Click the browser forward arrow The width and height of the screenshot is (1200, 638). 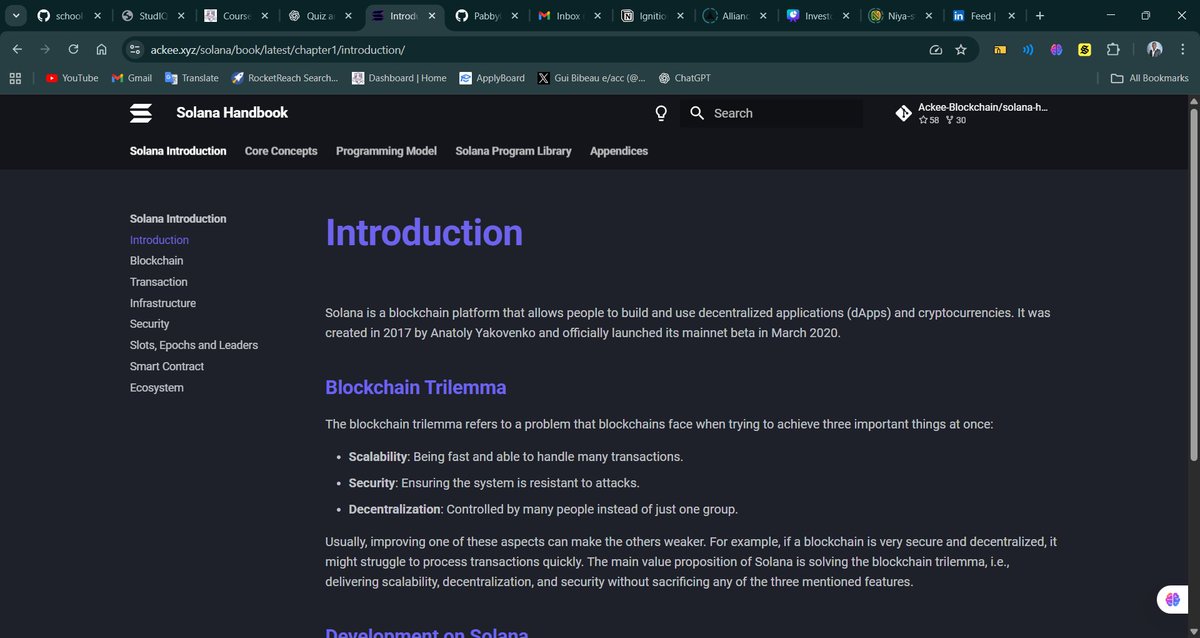coord(45,49)
